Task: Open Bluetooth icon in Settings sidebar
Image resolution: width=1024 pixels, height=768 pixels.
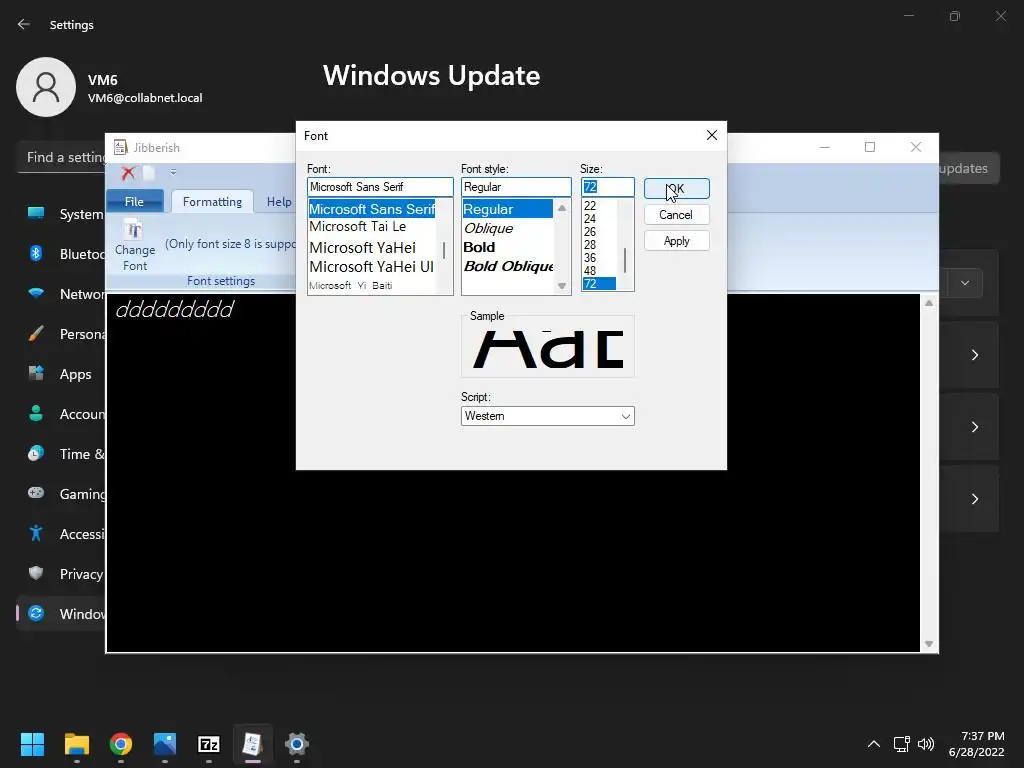Action: [x=36, y=253]
